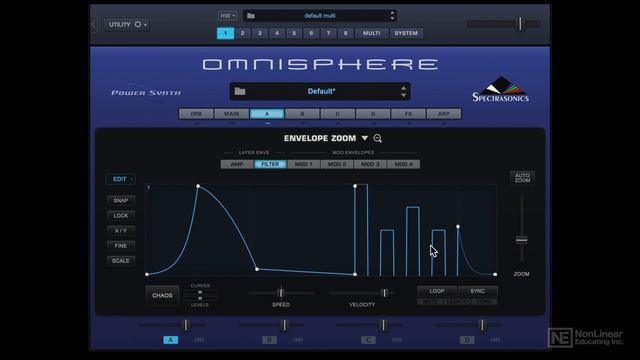Select part 5 button

pyautogui.click(x=294, y=33)
